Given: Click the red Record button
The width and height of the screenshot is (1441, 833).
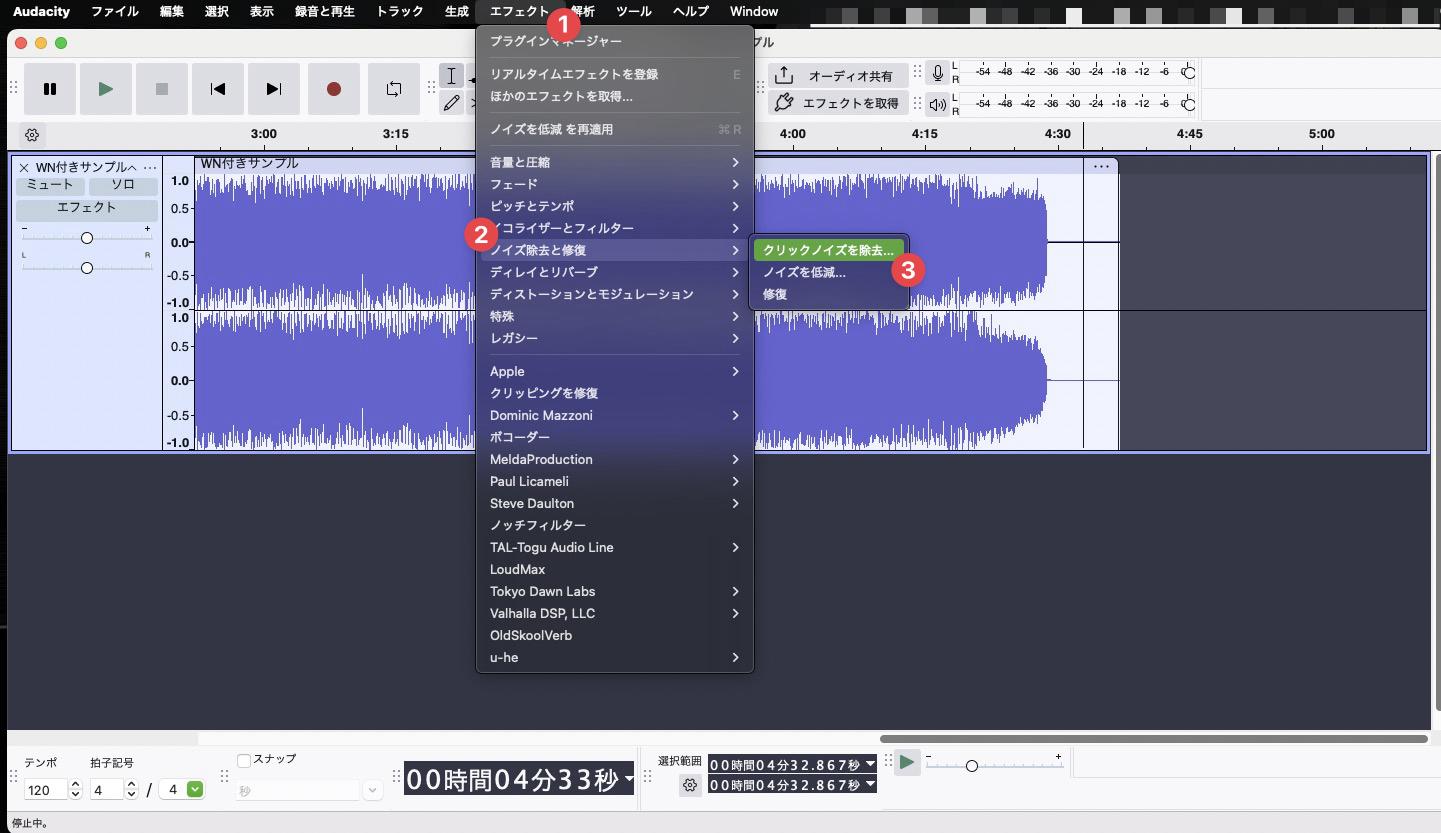Looking at the screenshot, I should [x=334, y=89].
